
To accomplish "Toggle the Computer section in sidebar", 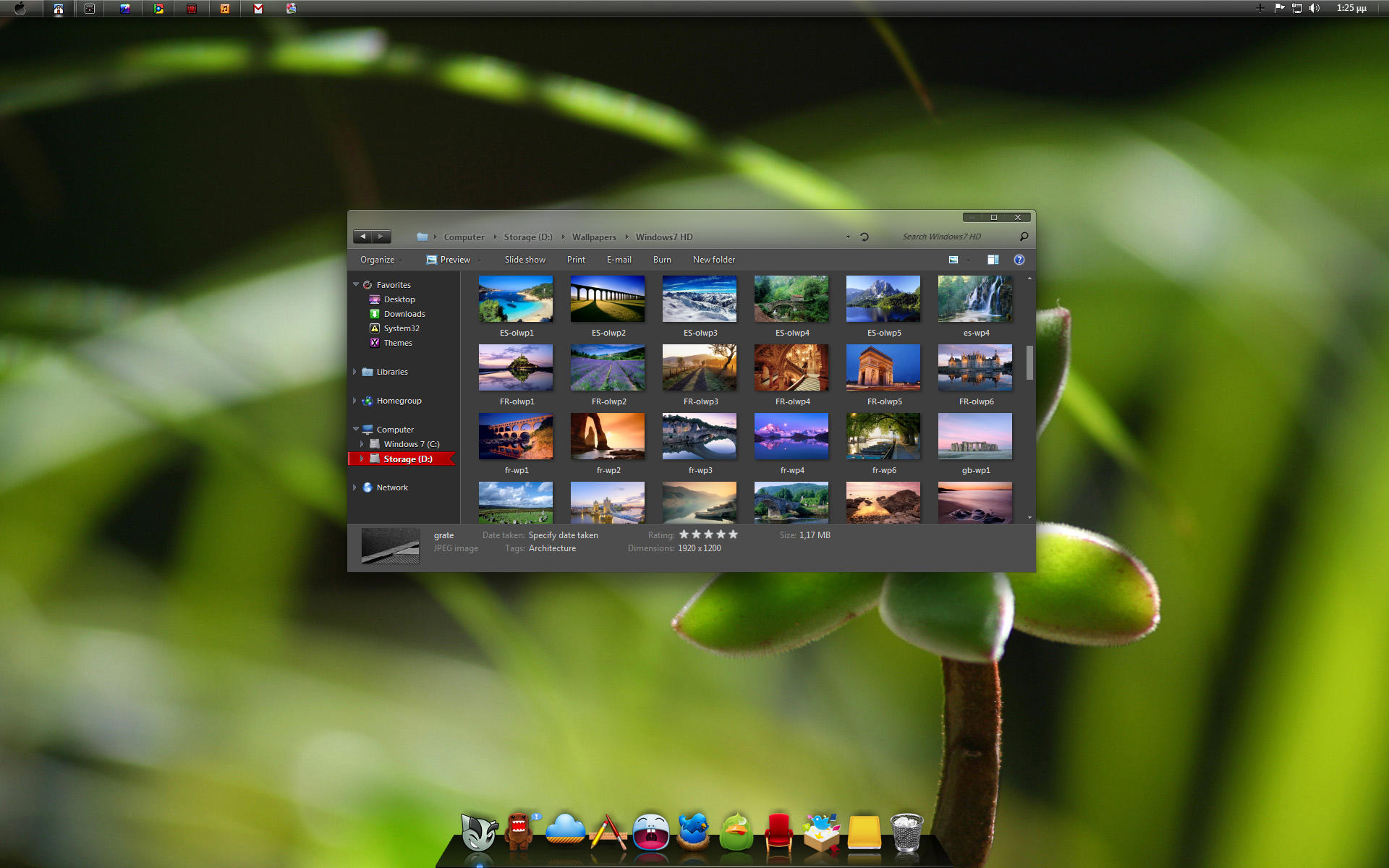I will (x=358, y=428).
